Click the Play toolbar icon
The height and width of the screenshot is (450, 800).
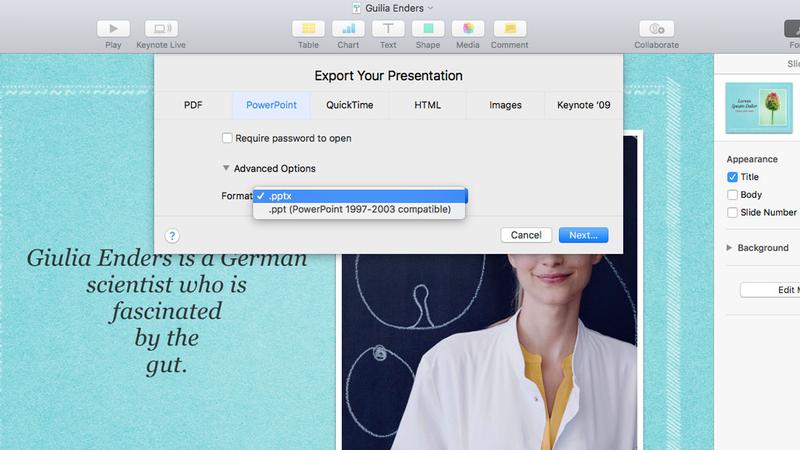[x=113, y=29]
